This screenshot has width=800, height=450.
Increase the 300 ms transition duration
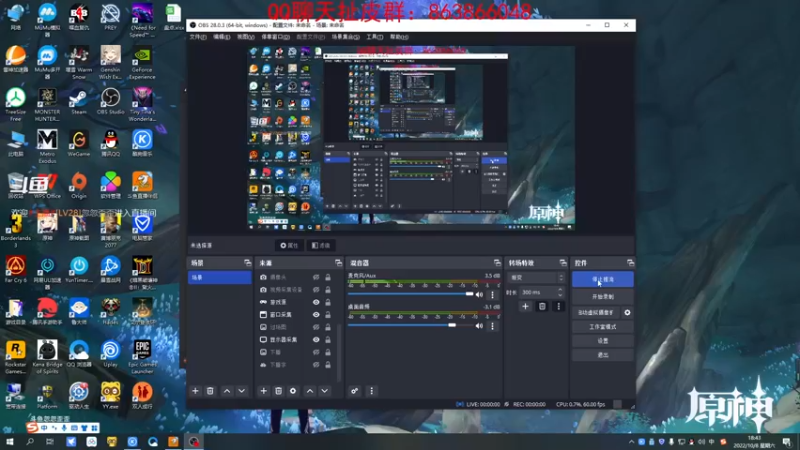tap(560, 290)
